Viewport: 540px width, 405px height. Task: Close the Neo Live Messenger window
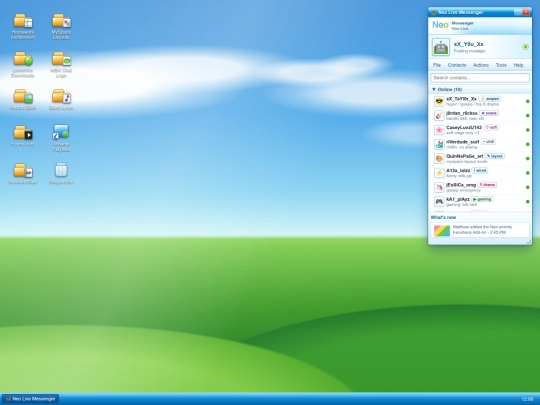point(526,12)
